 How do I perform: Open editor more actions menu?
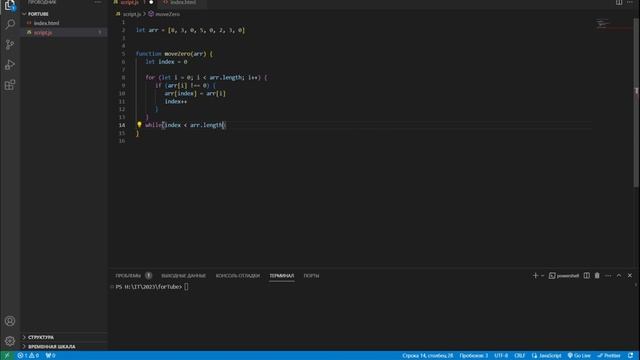[x=630, y=2]
